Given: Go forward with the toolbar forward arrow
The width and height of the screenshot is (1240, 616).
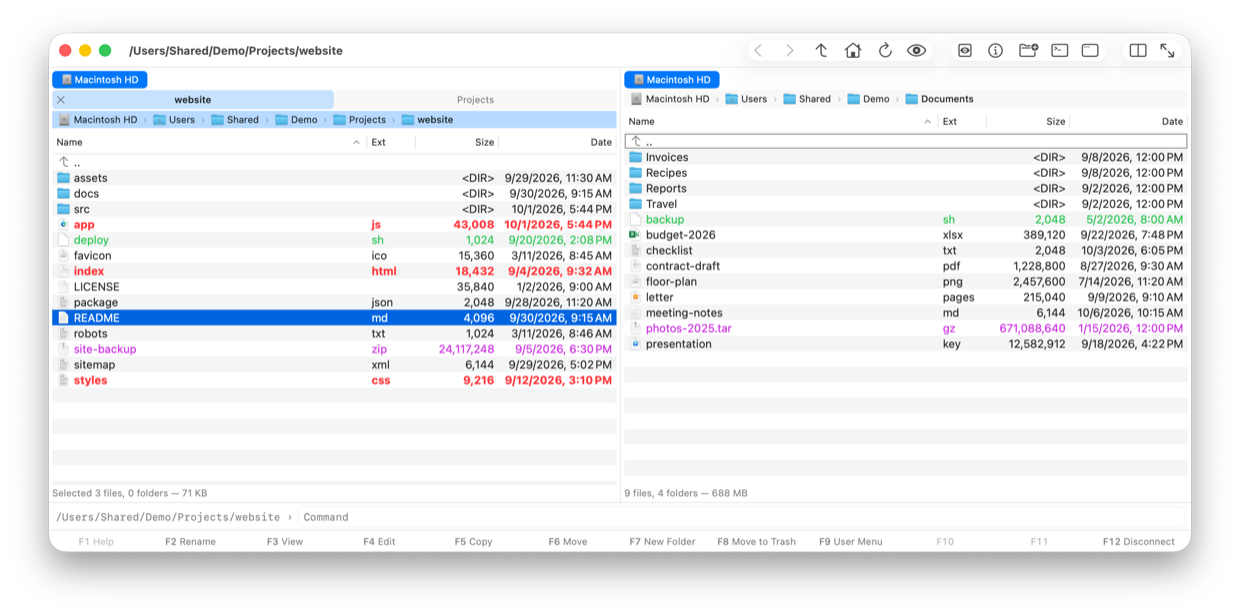Looking at the screenshot, I should click(x=790, y=50).
